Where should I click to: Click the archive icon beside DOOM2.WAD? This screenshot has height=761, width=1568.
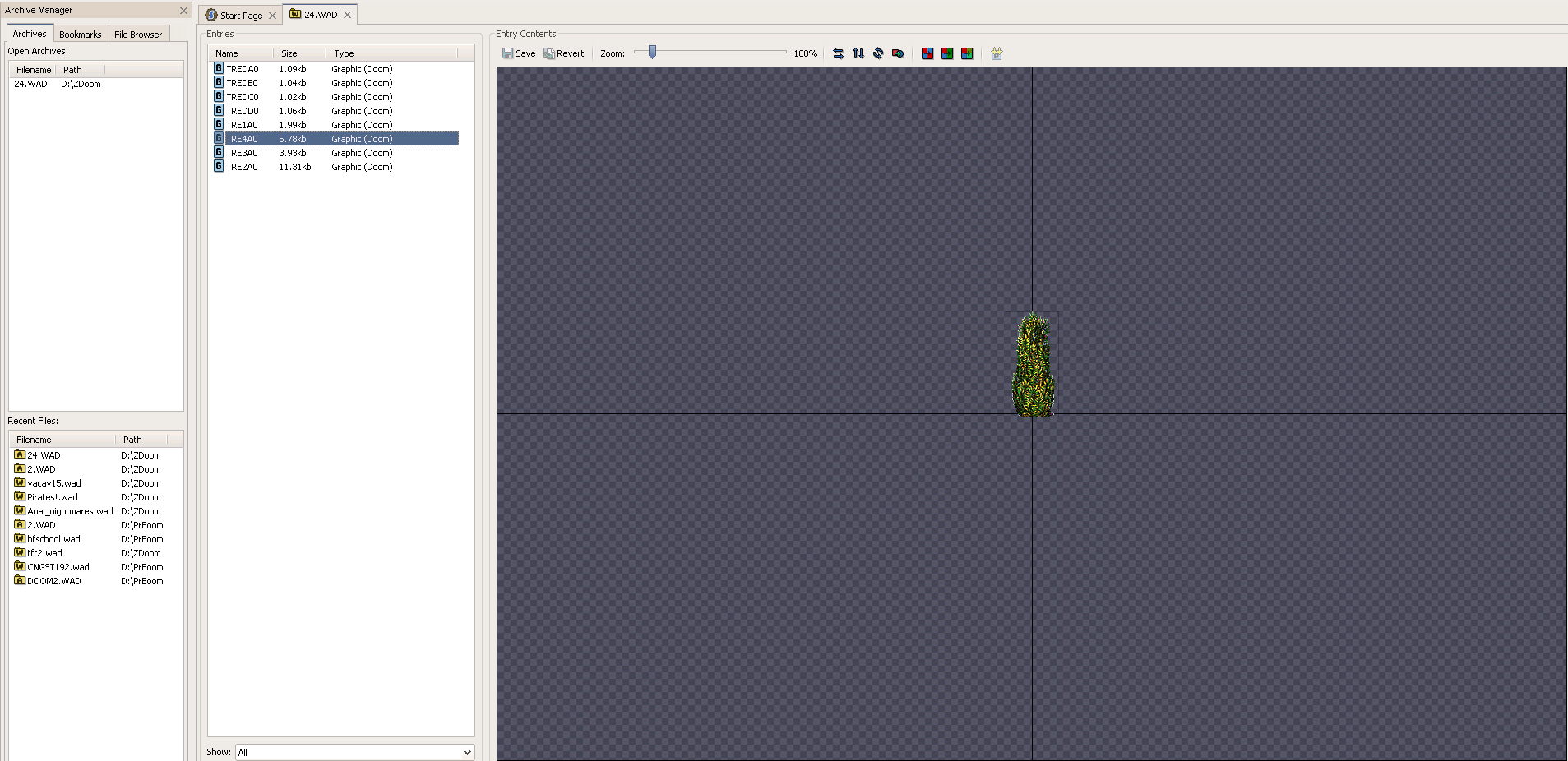pos(20,580)
